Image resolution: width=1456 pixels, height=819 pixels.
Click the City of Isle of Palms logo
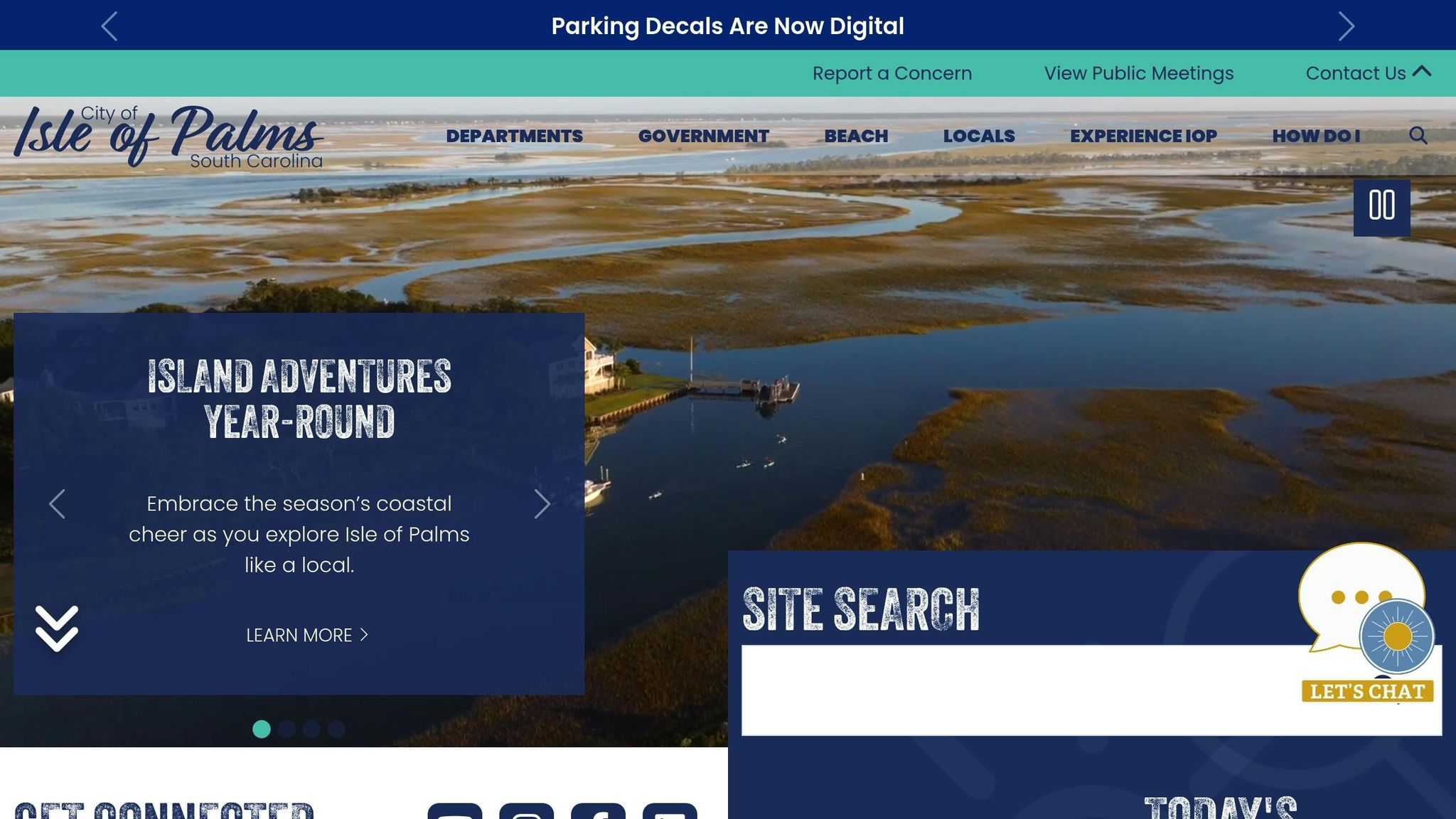(169, 136)
